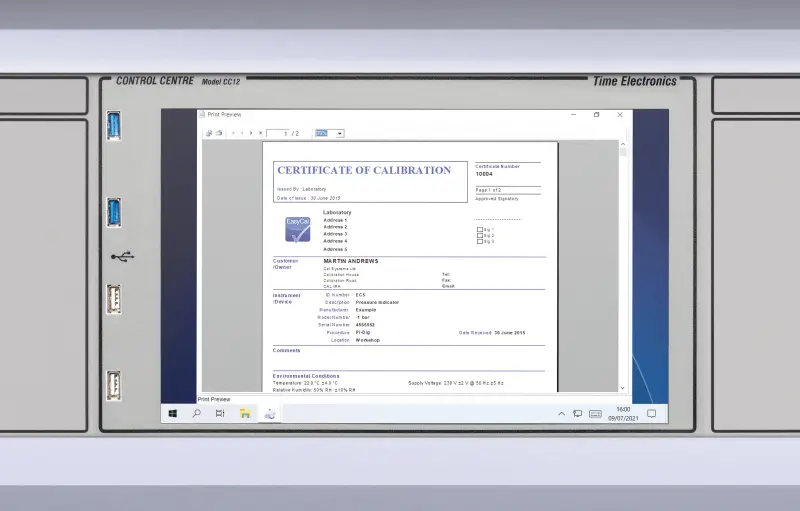Click the "Print Preview" status bar text
This screenshot has width=800, height=511.
point(214,399)
